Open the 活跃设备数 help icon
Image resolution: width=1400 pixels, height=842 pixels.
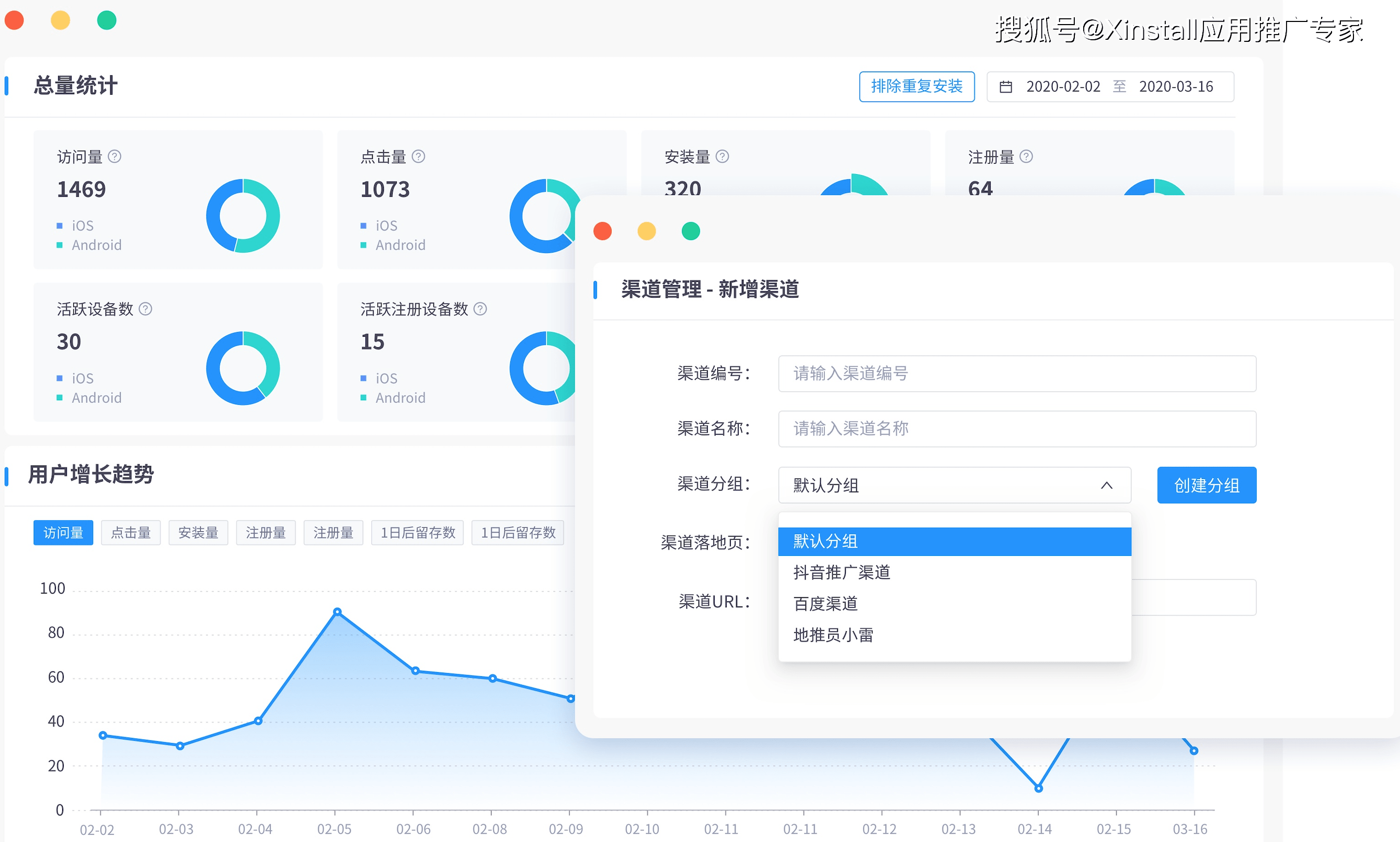tap(145, 309)
